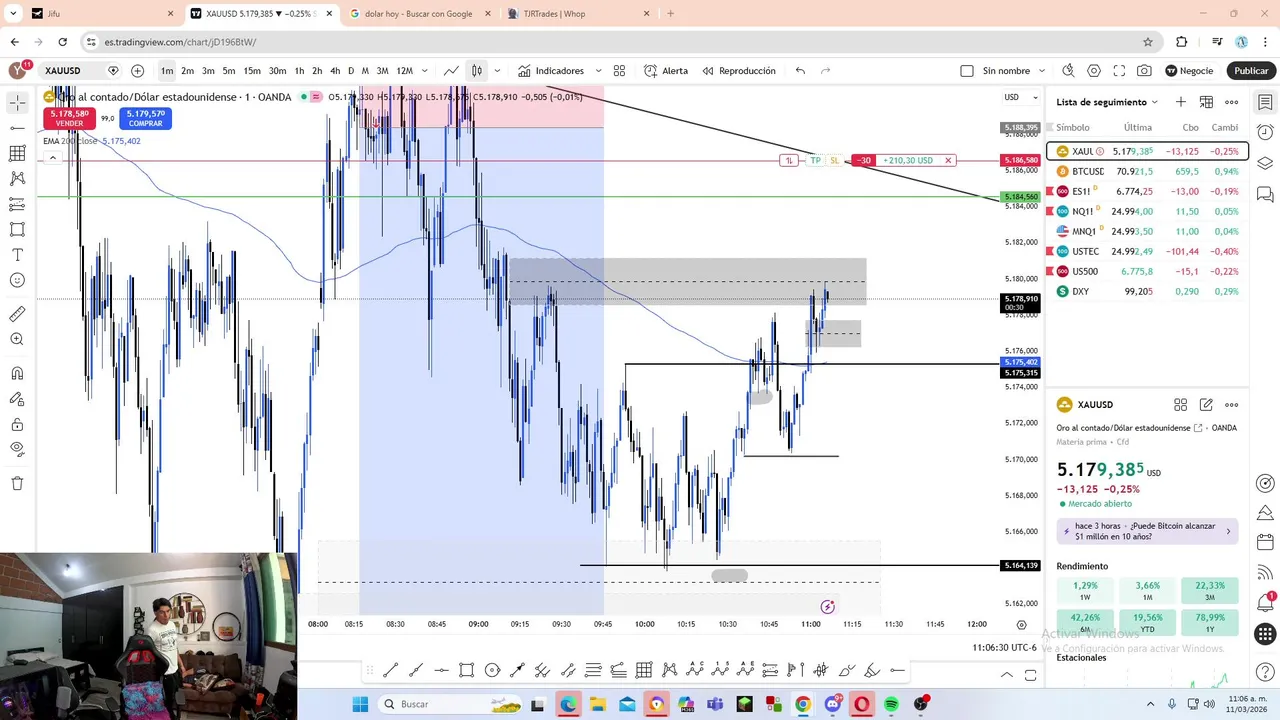Toggle lock all drawing tools
This screenshot has height=720, width=1280.
[x=17, y=398]
